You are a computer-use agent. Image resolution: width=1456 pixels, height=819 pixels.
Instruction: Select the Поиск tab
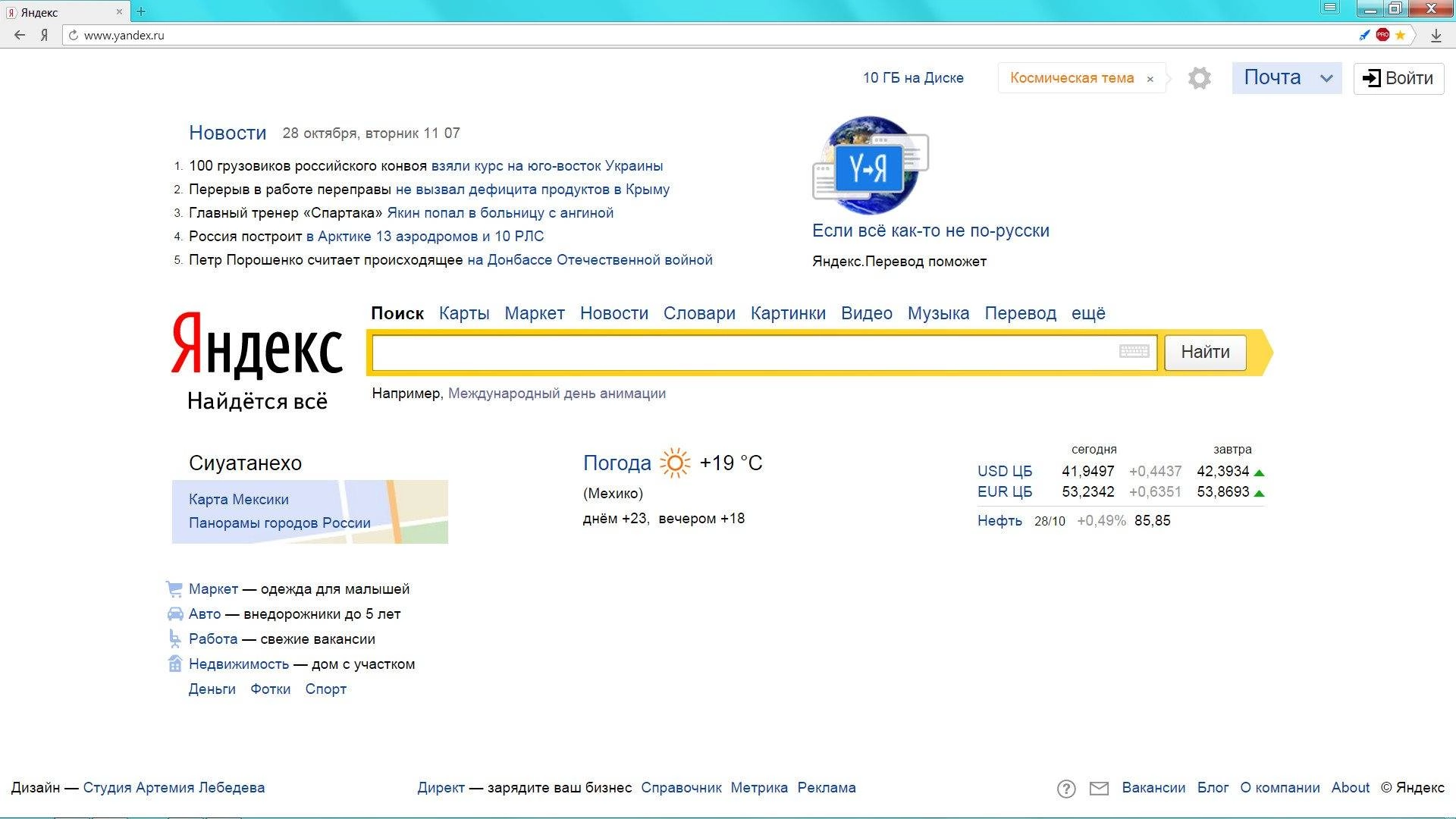pos(397,313)
